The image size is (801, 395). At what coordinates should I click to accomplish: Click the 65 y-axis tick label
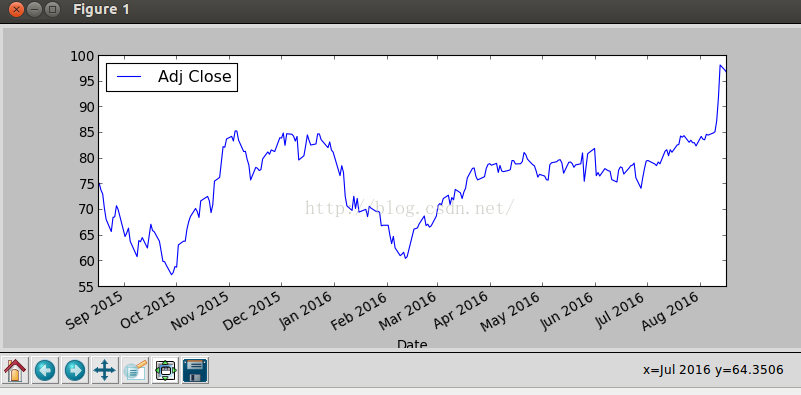[86, 236]
